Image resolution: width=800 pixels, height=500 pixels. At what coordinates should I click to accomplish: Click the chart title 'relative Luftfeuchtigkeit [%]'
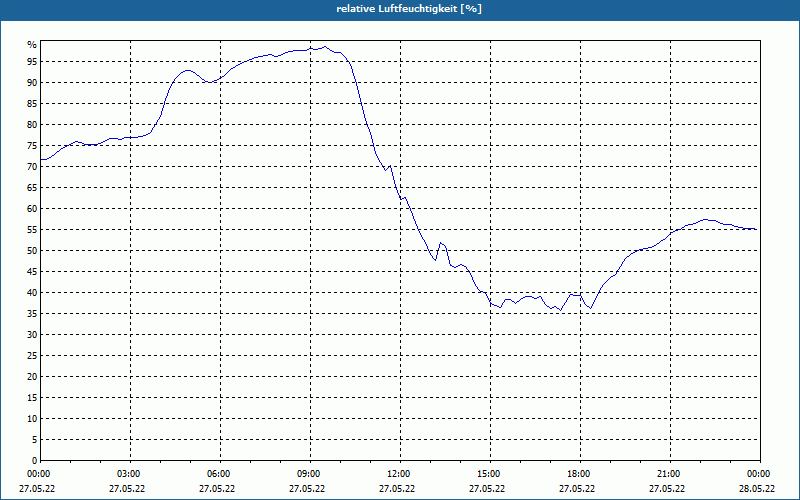click(x=409, y=9)
